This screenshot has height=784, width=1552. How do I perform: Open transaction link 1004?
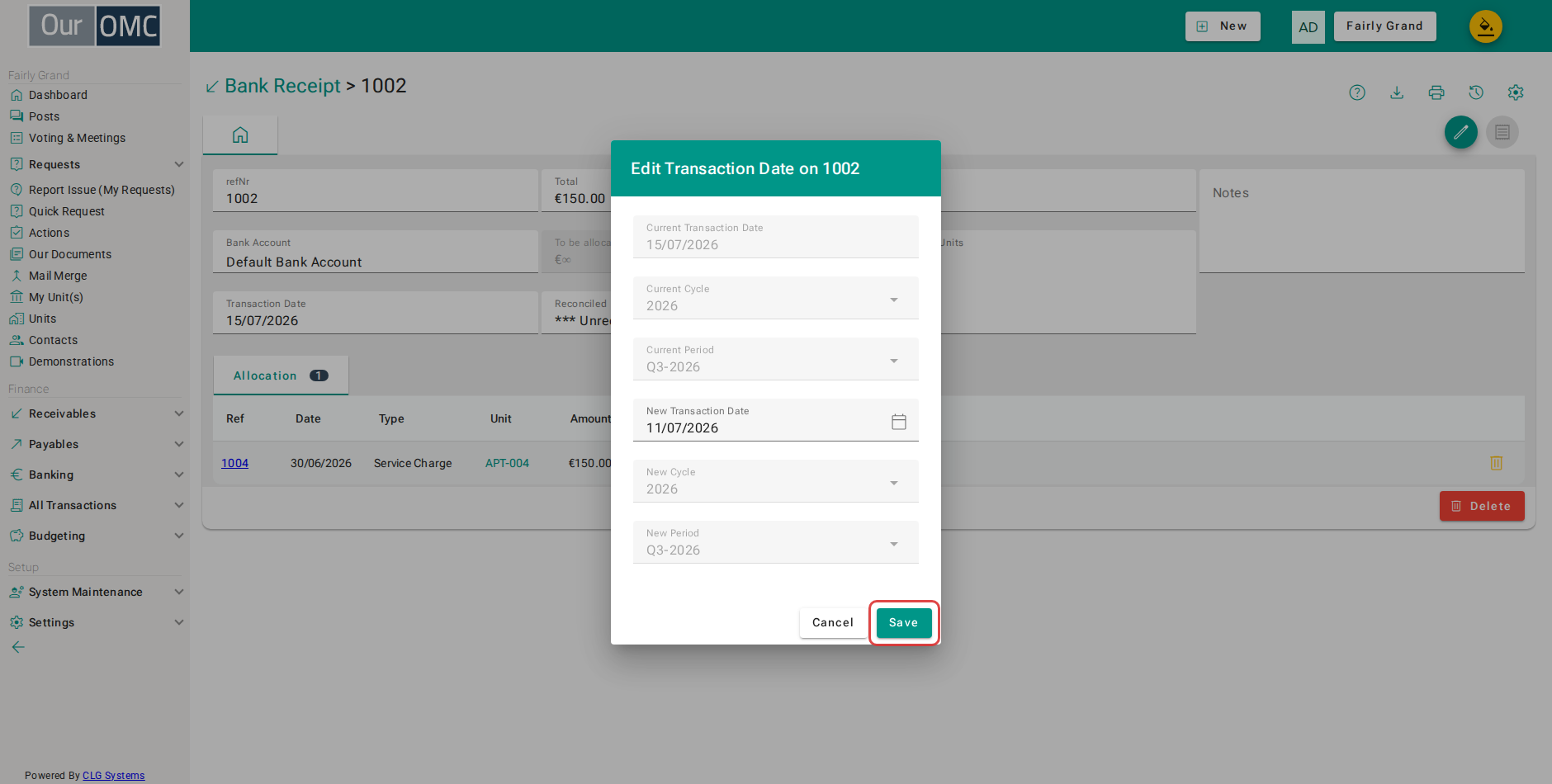(234, 463)
